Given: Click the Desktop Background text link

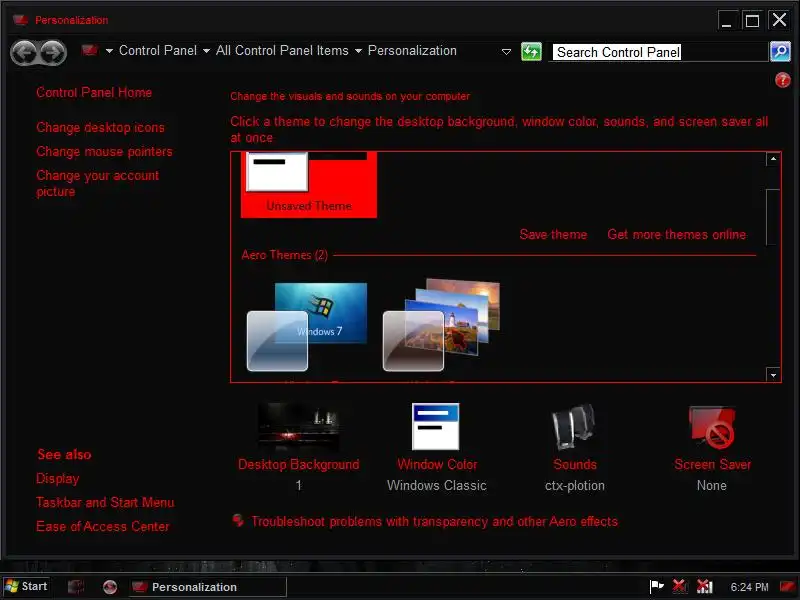Looking at the screenshot, I should click(x=298, y=464).
